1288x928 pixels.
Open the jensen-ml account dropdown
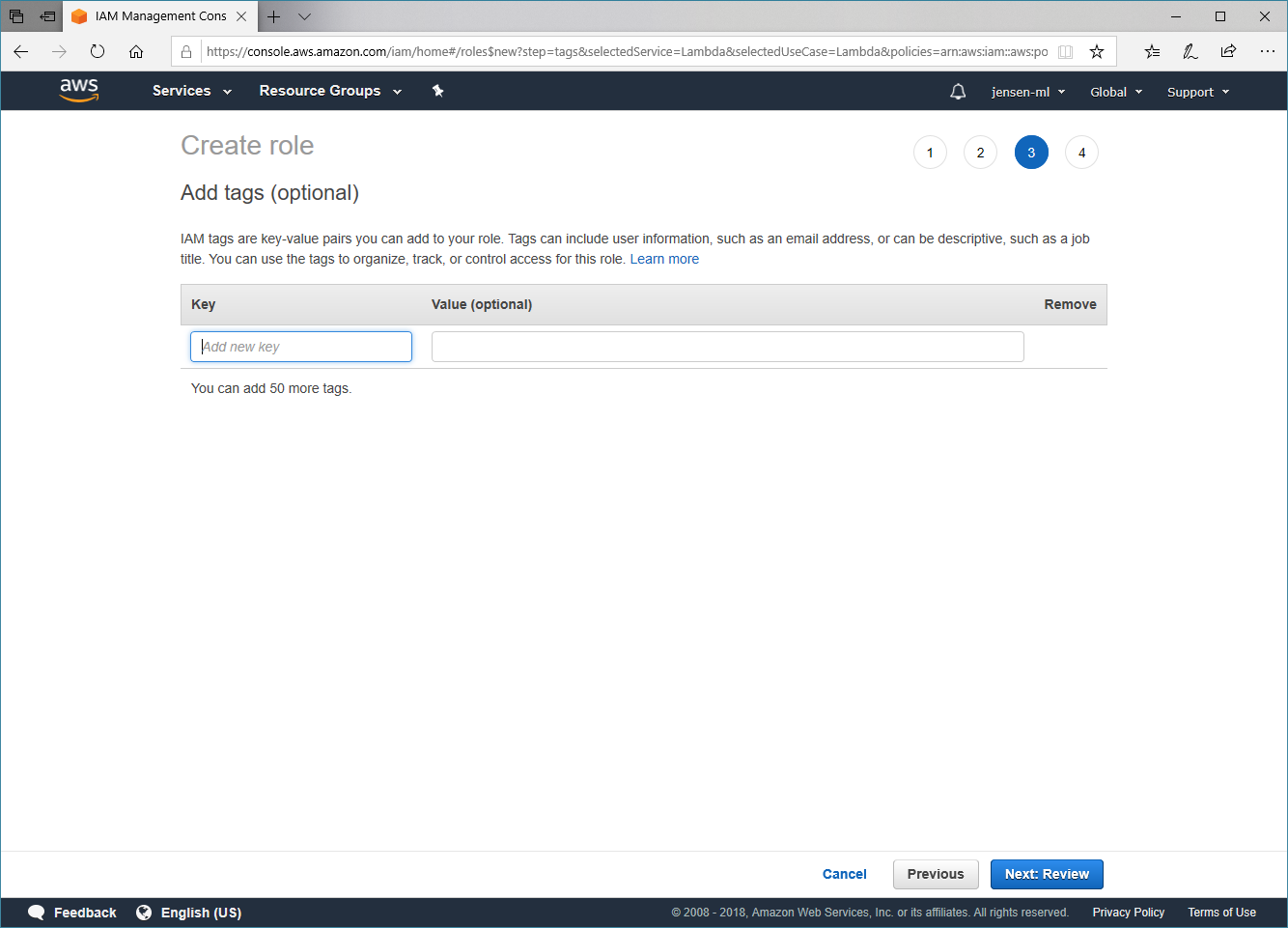point(1027,92)
